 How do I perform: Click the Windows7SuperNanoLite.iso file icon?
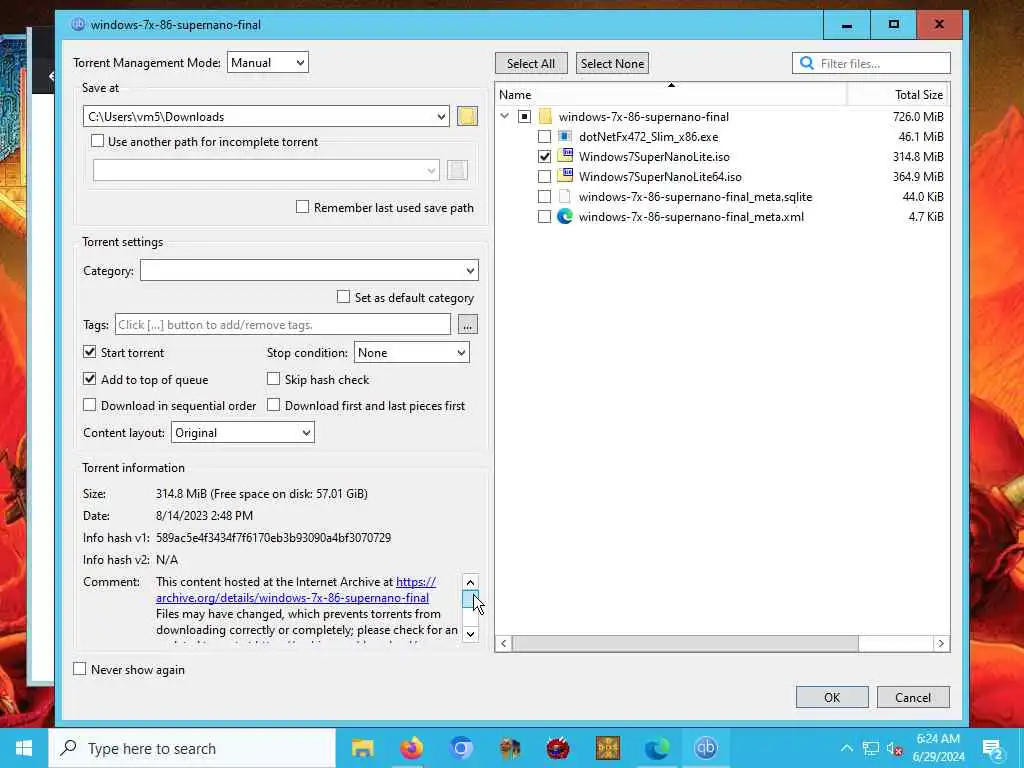coord(565,156)
